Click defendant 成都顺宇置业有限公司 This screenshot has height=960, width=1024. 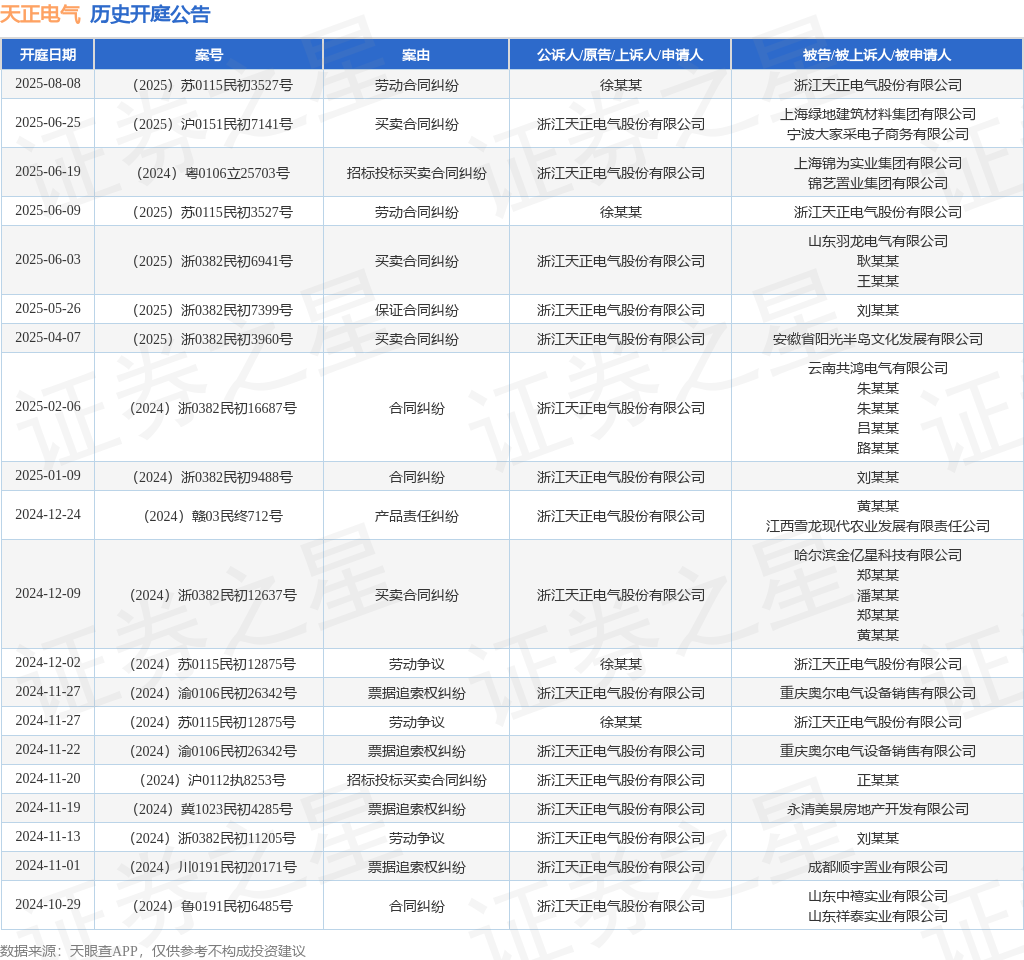click(x=877, y=867)
